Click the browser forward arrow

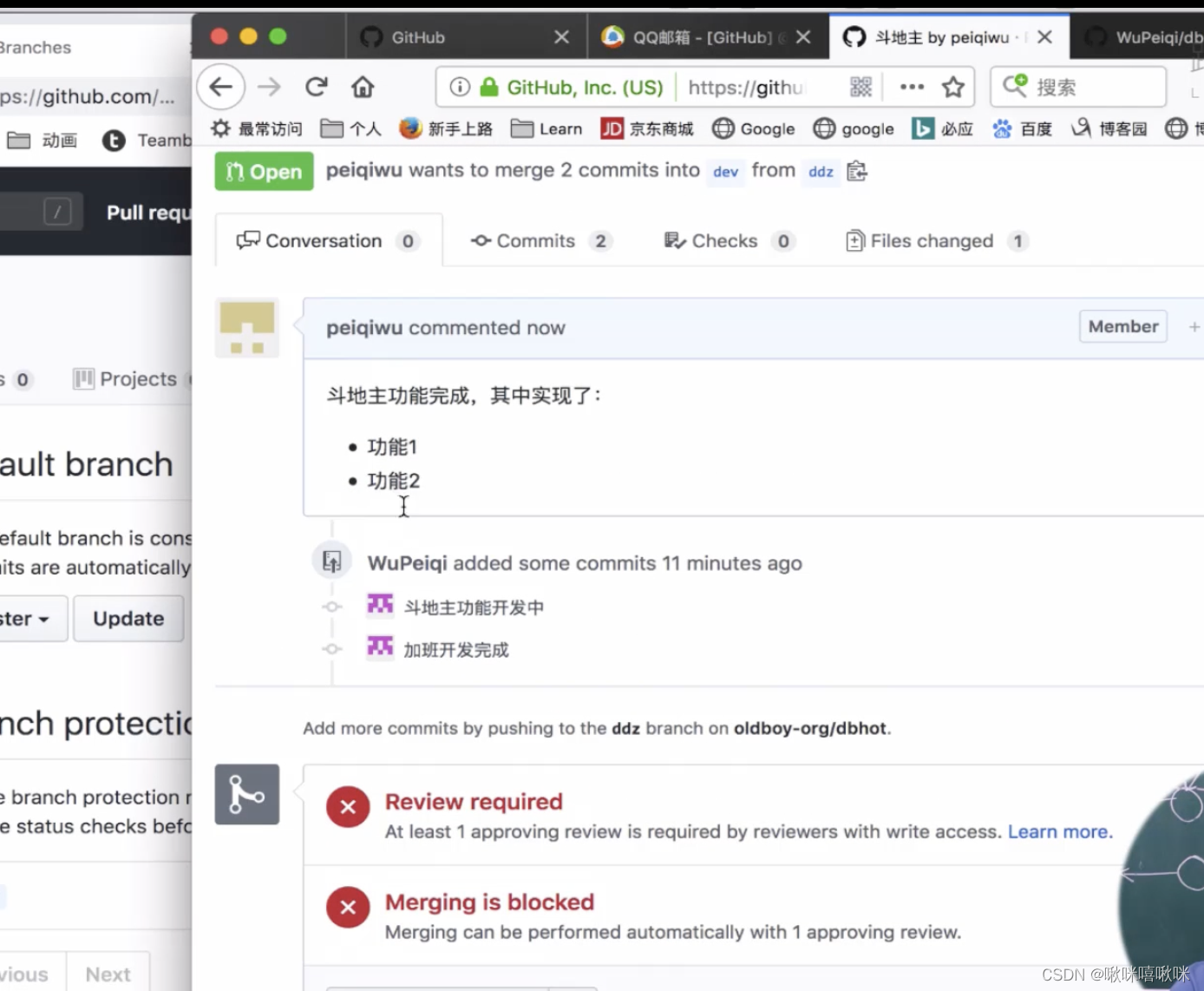click(270, 87)
